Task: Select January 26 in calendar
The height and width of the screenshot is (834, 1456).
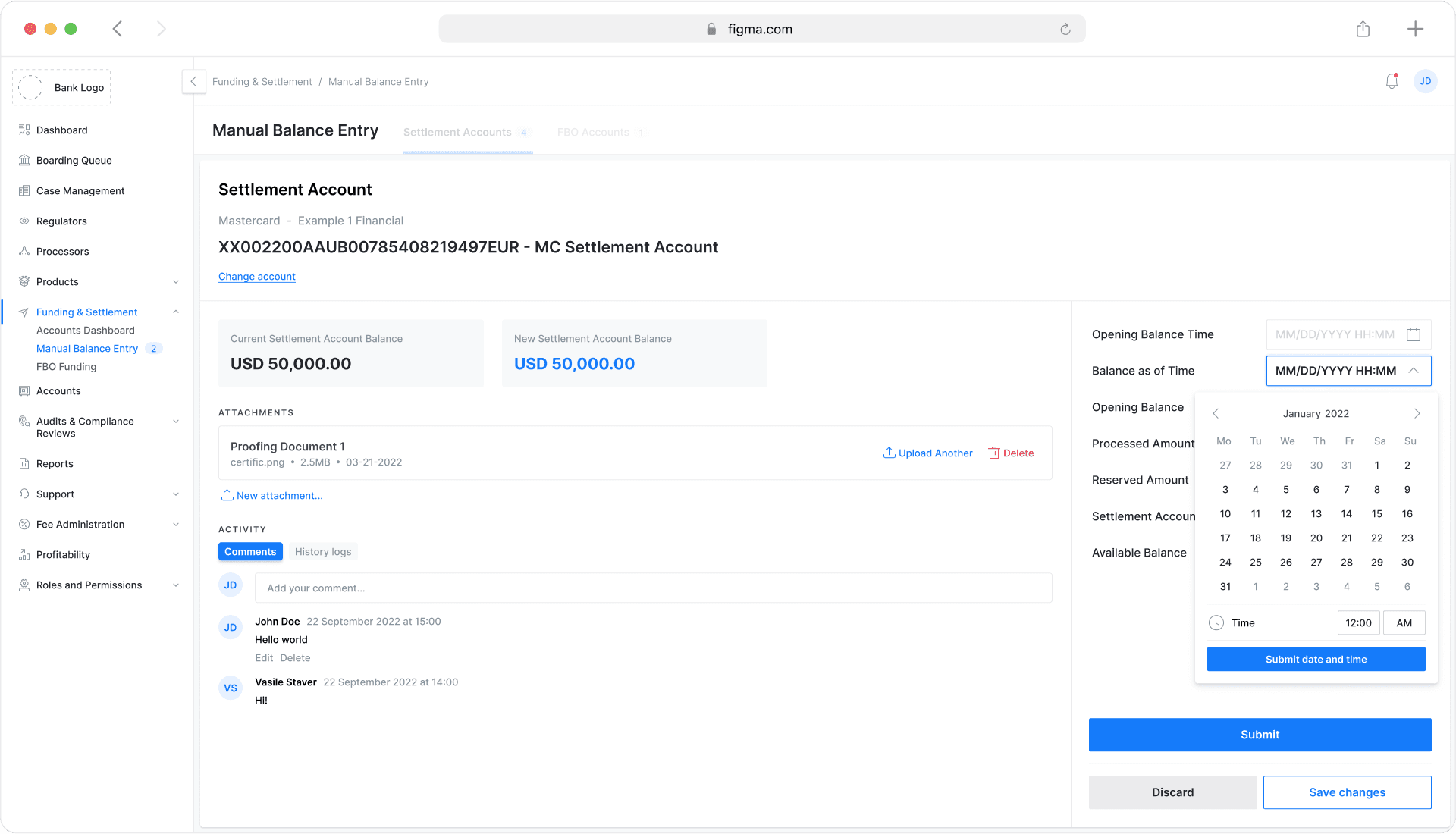Action: pos(1286,562)
